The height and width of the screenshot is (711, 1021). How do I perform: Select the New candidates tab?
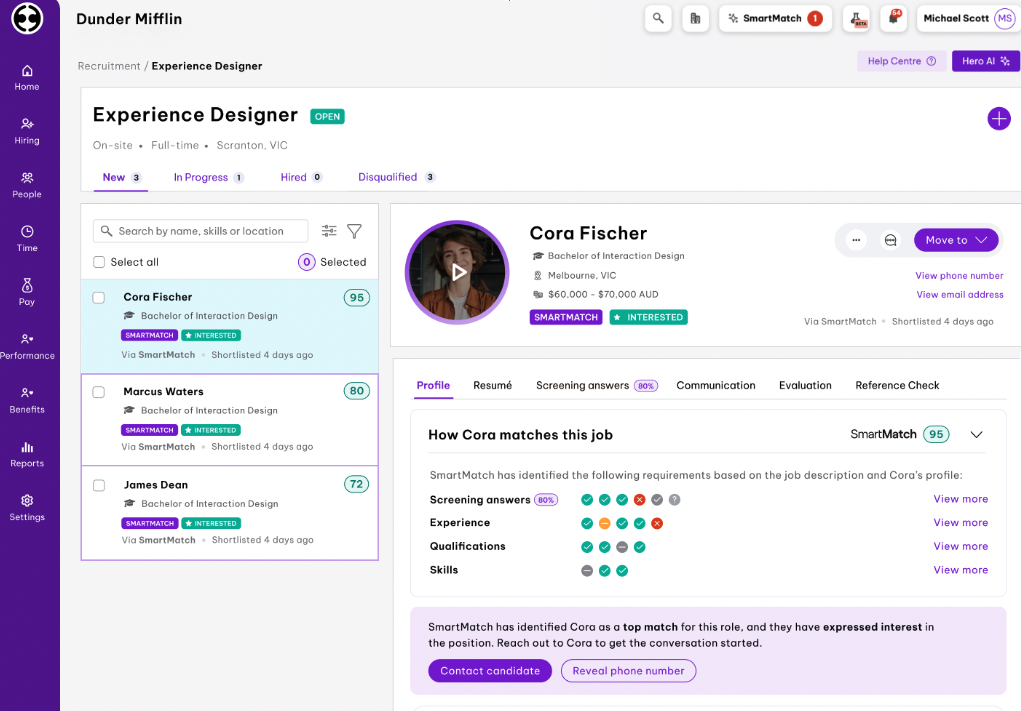tap(121, 177)
